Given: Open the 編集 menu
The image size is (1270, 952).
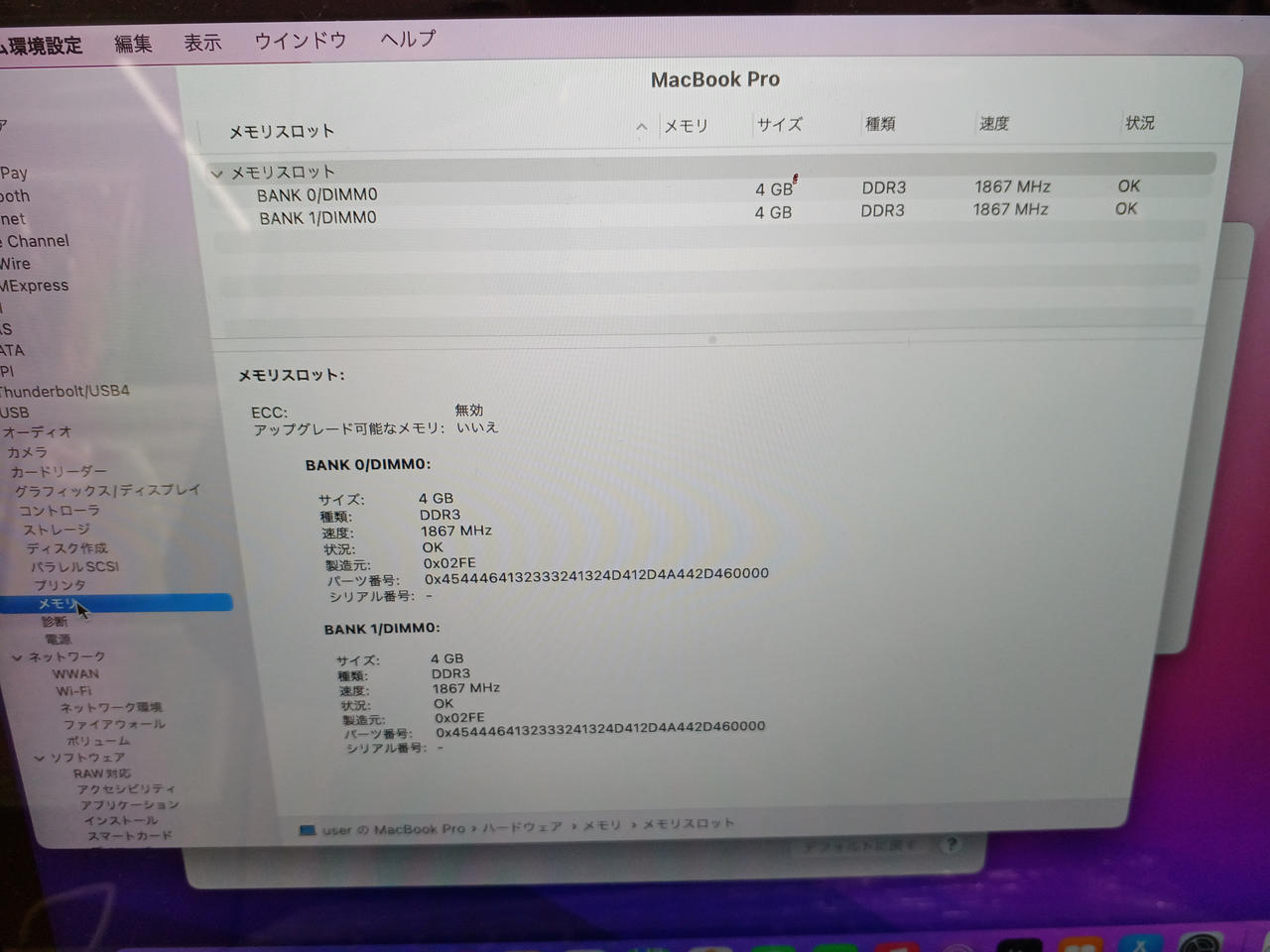Looking at the screenshot, I should pyautogui.click(x=133, y=44).
